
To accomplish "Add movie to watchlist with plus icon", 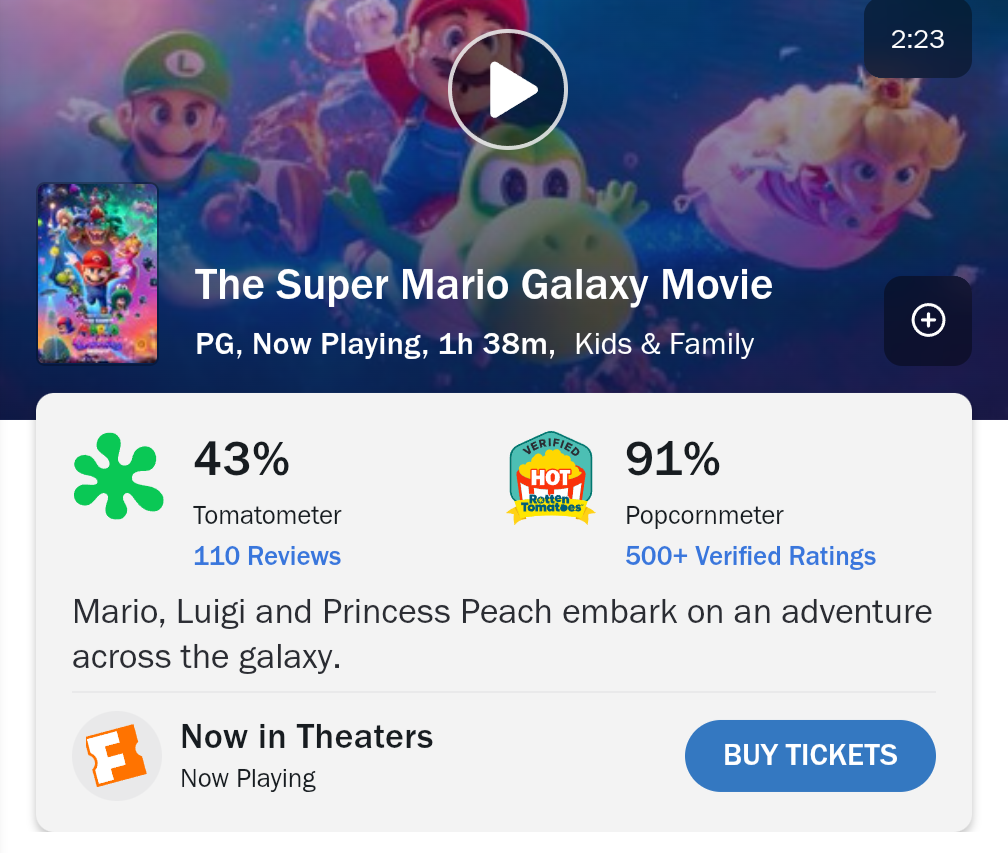I will click(928, 321).
